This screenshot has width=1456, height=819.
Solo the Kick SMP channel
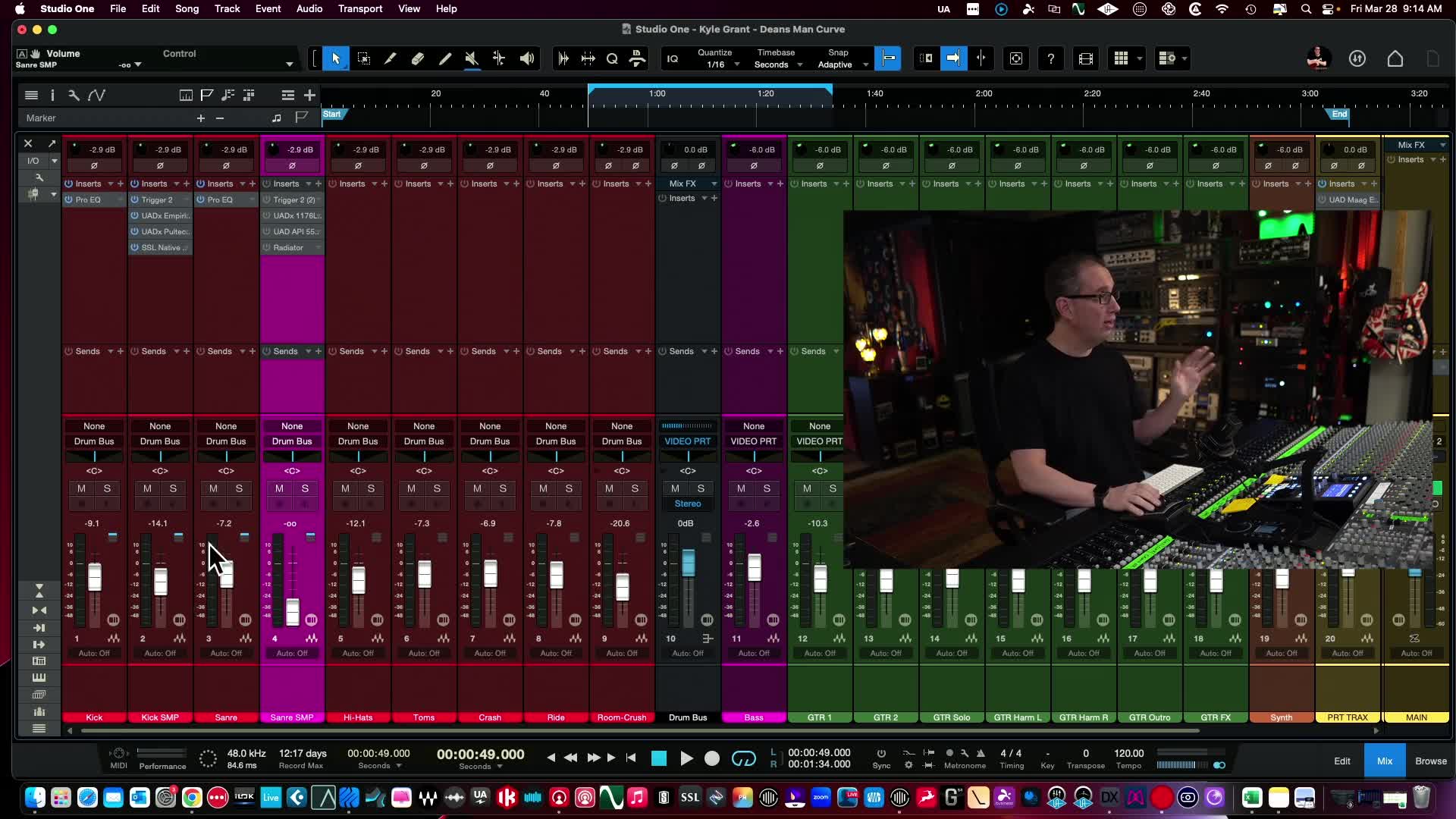point(173,488)
